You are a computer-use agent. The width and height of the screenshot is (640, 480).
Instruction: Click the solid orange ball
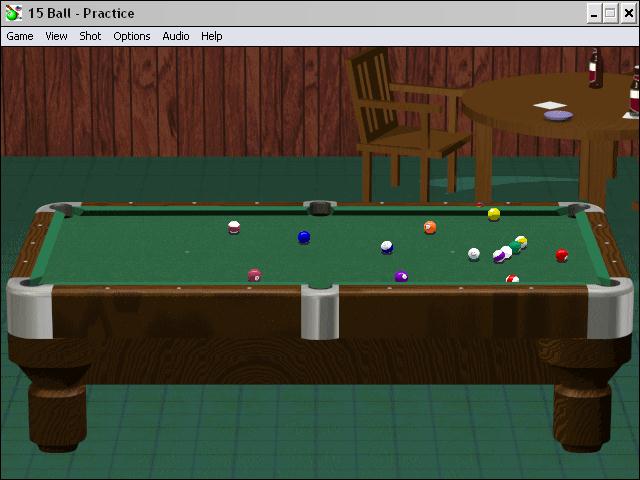[x=430, y=227]
